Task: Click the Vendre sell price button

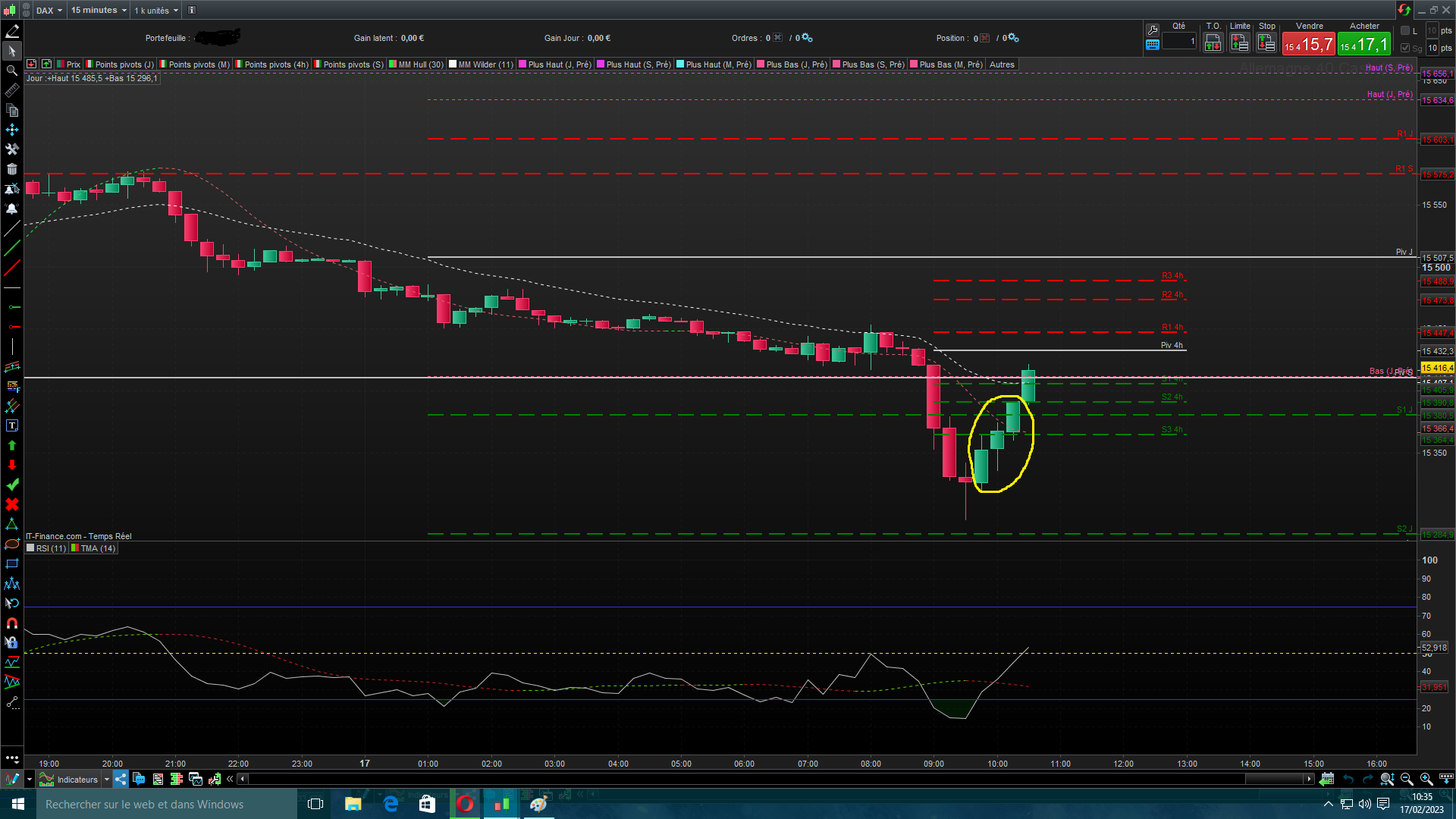Action: (x=1309, y=45)
